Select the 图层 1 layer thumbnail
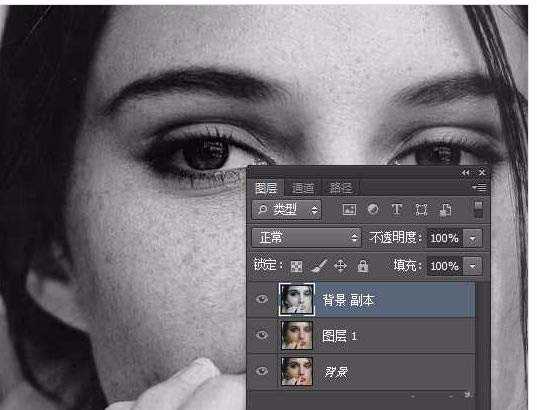Screen dimensions: 537x410 coord(297,335)
